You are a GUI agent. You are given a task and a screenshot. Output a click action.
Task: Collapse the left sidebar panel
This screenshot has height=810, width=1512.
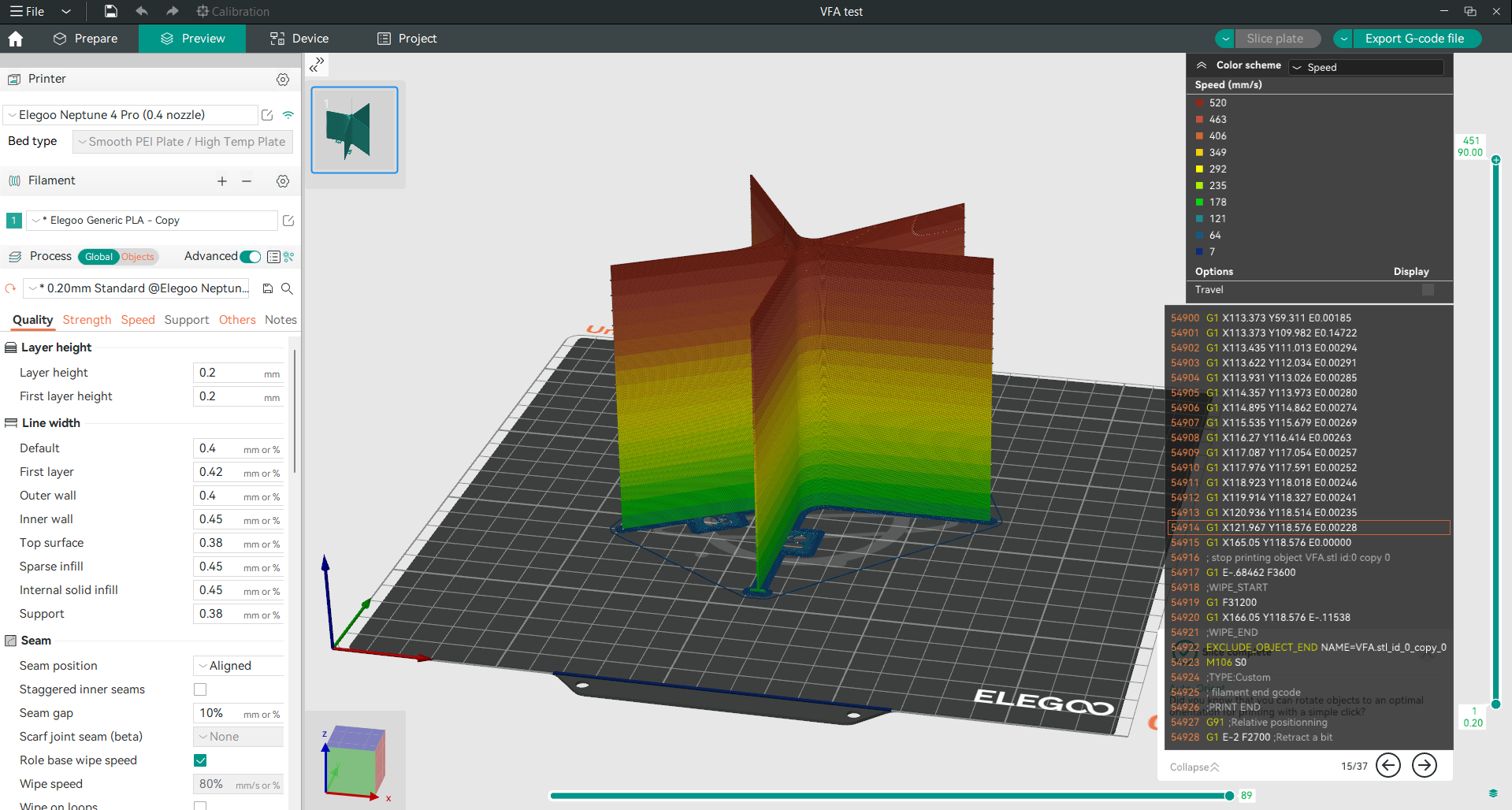[x=318, y=65]
